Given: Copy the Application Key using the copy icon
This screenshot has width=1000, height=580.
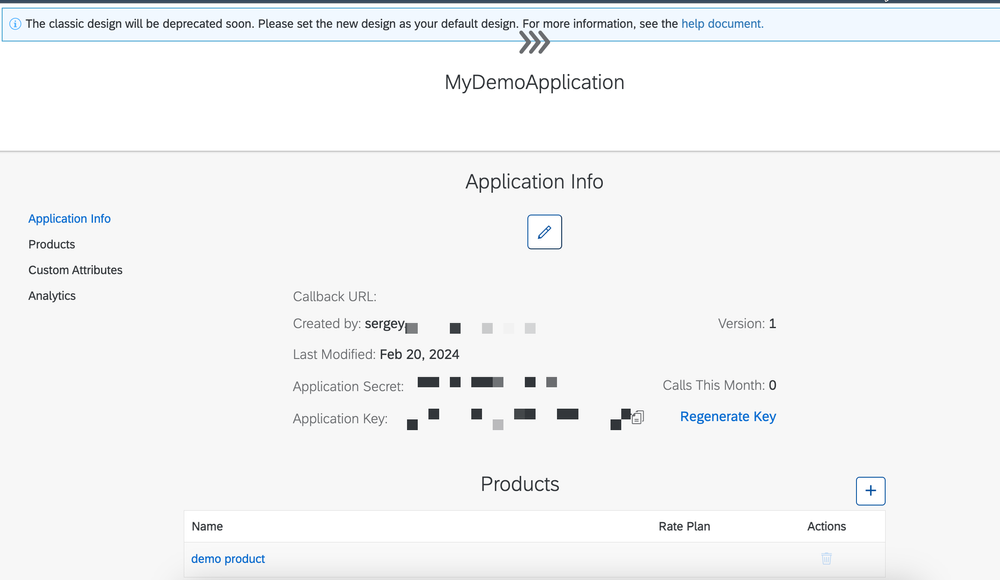Looking at the screenshot, I should tap(637, 418).
